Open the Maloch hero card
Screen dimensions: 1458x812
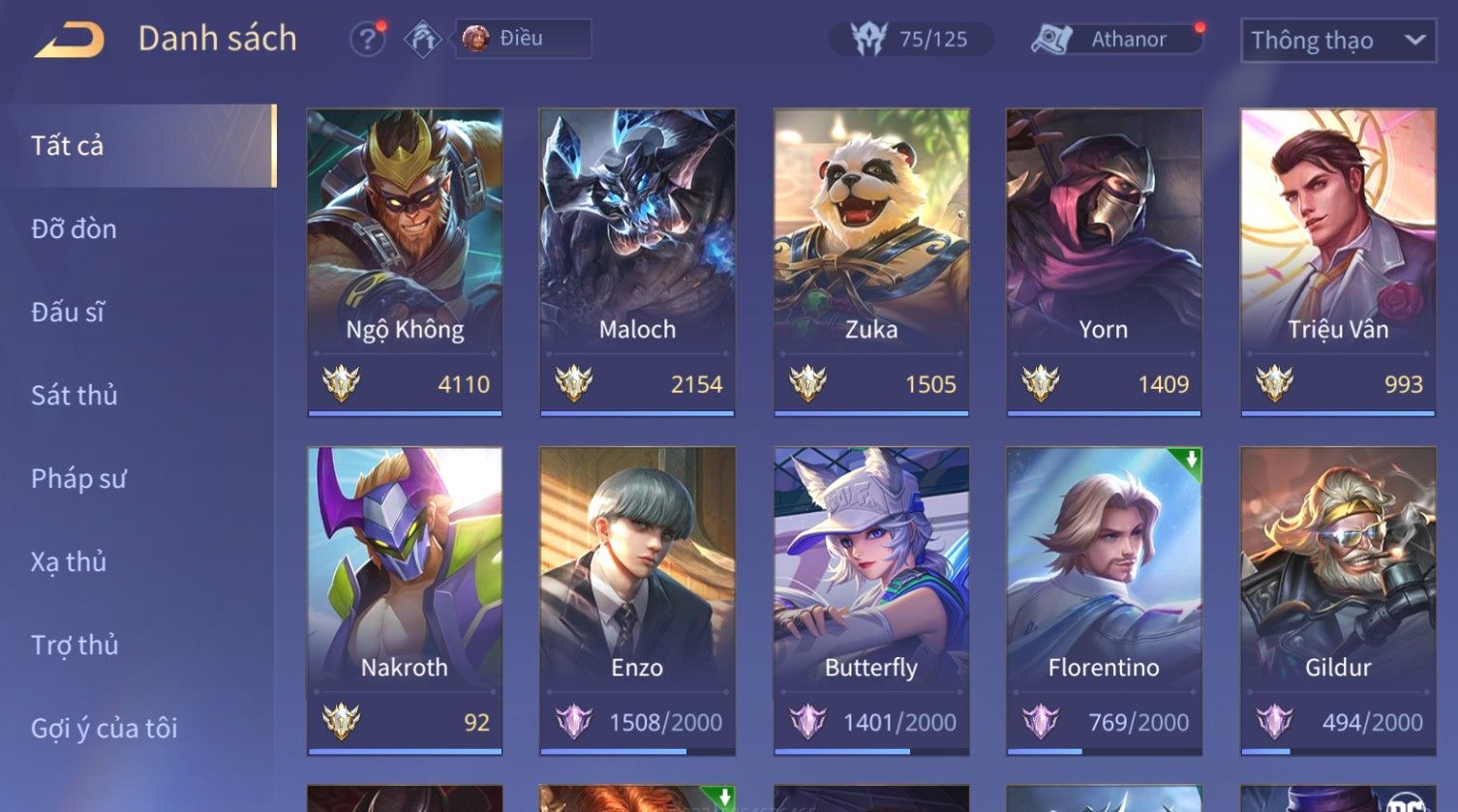click(x=637, y=262)
